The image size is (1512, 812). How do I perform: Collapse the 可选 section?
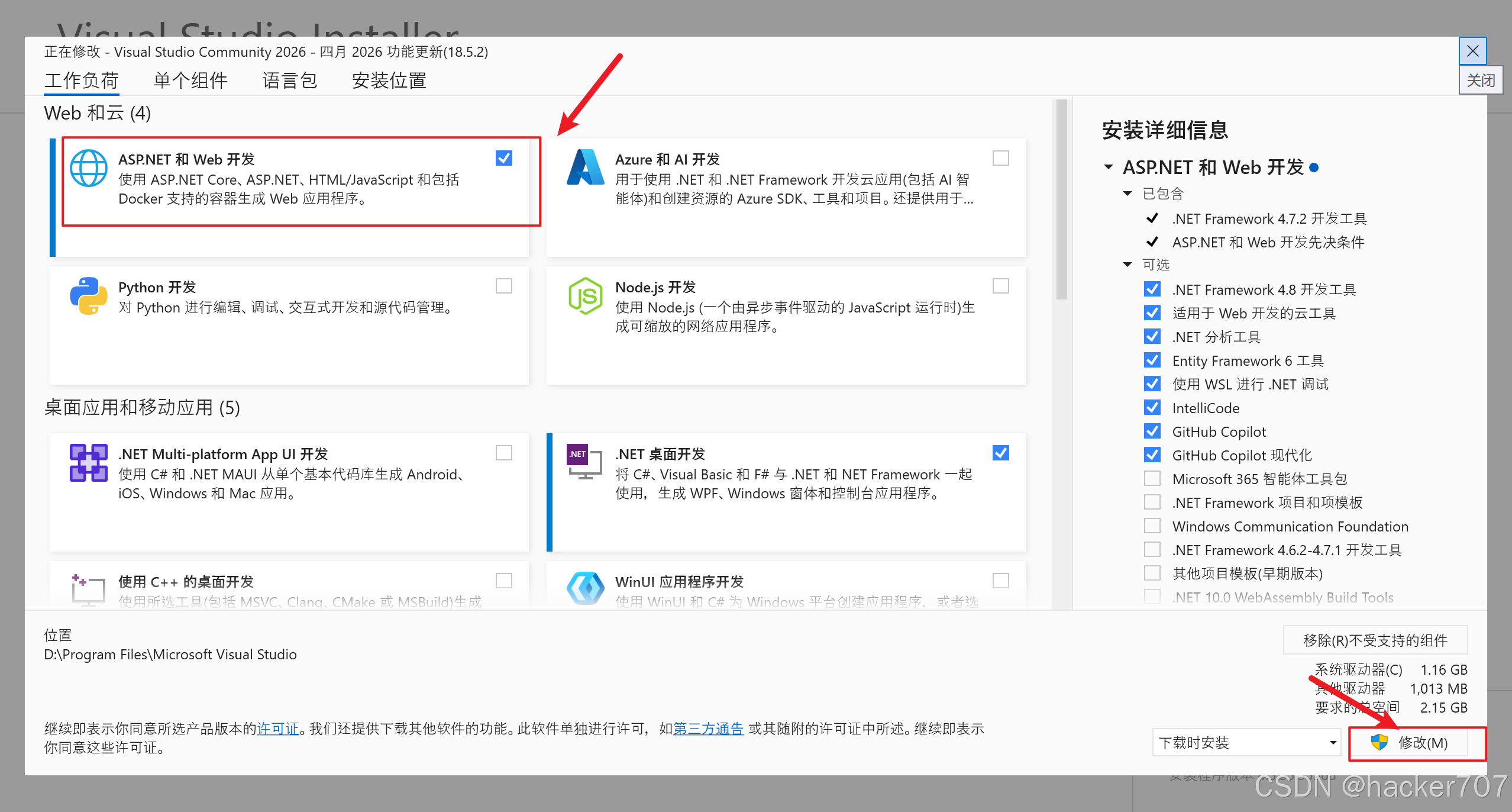(1127, 265)
